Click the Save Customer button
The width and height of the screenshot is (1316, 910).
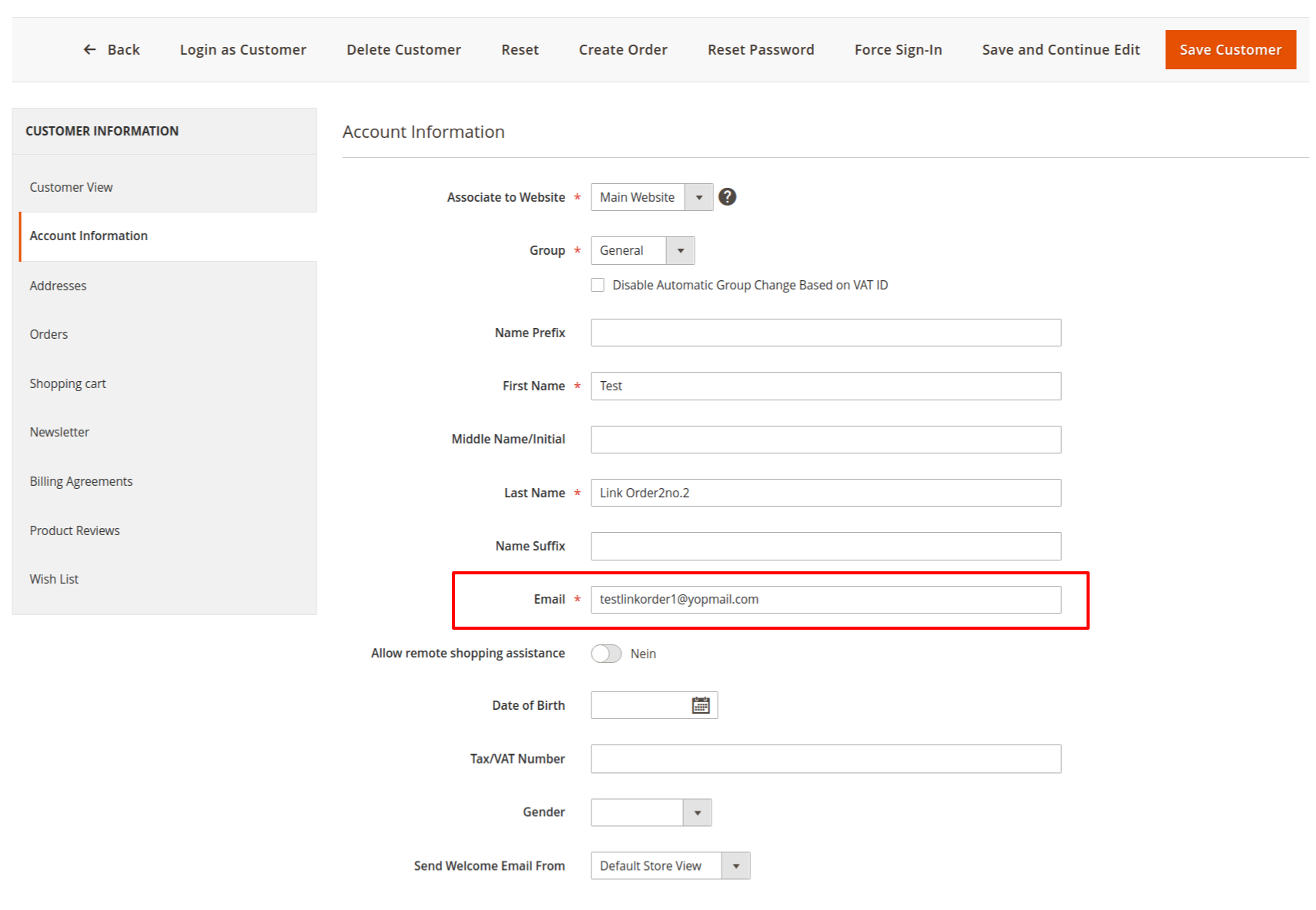[1230, 50]
